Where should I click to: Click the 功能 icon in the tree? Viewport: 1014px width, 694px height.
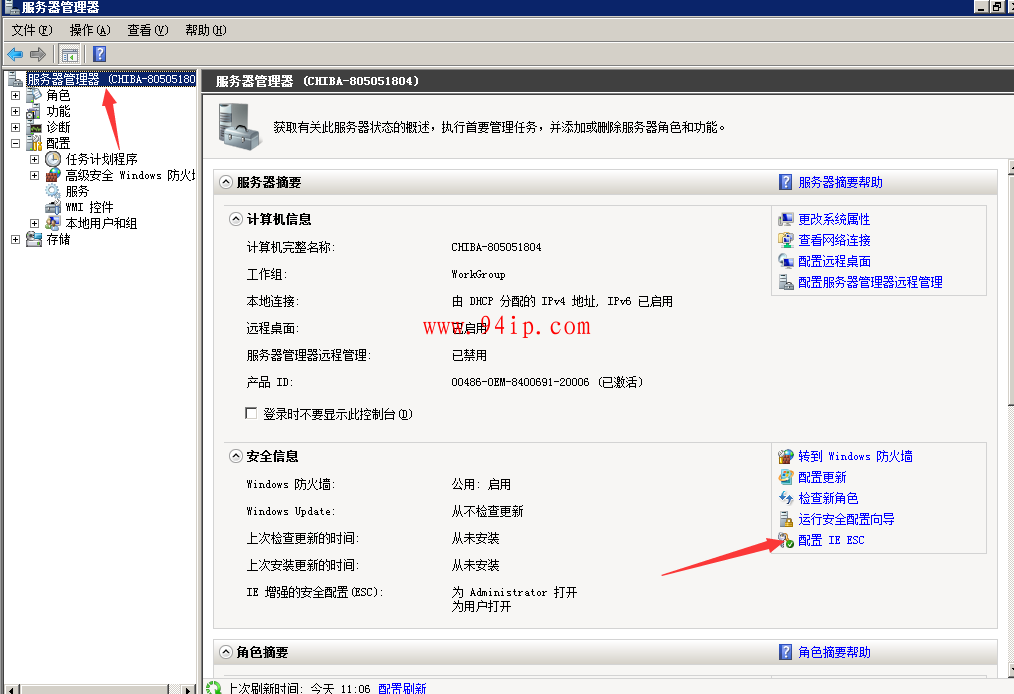[x=34, y=111]
